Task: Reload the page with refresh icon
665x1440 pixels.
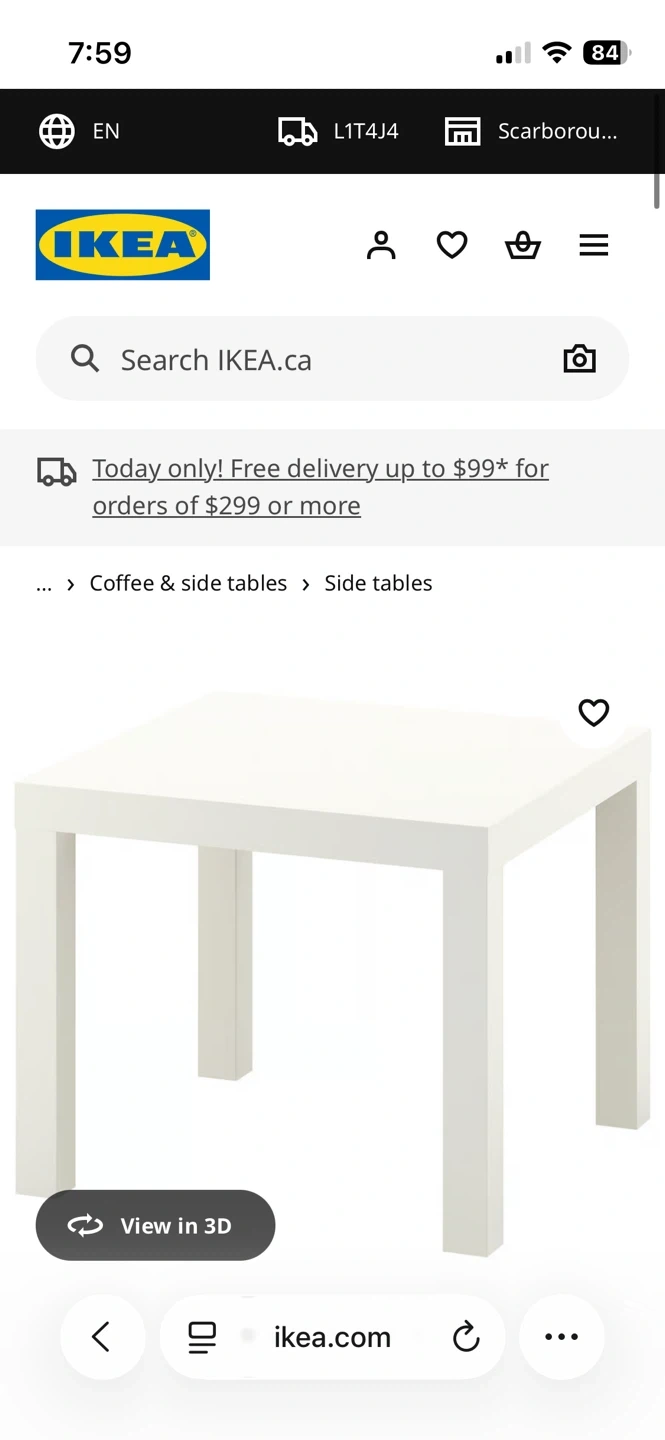Action: tap(466, 1337)
